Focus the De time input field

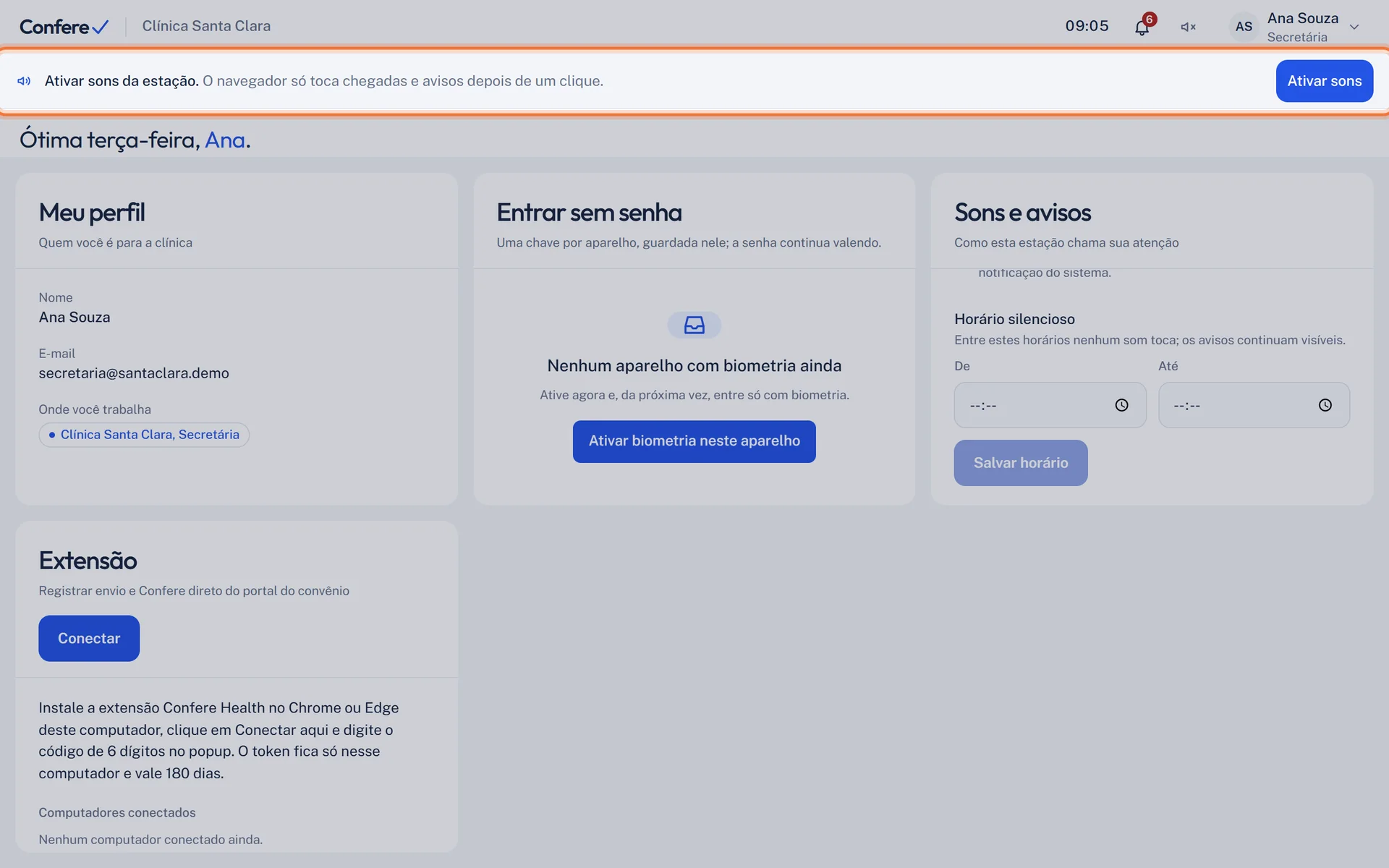click(1050, 405)
